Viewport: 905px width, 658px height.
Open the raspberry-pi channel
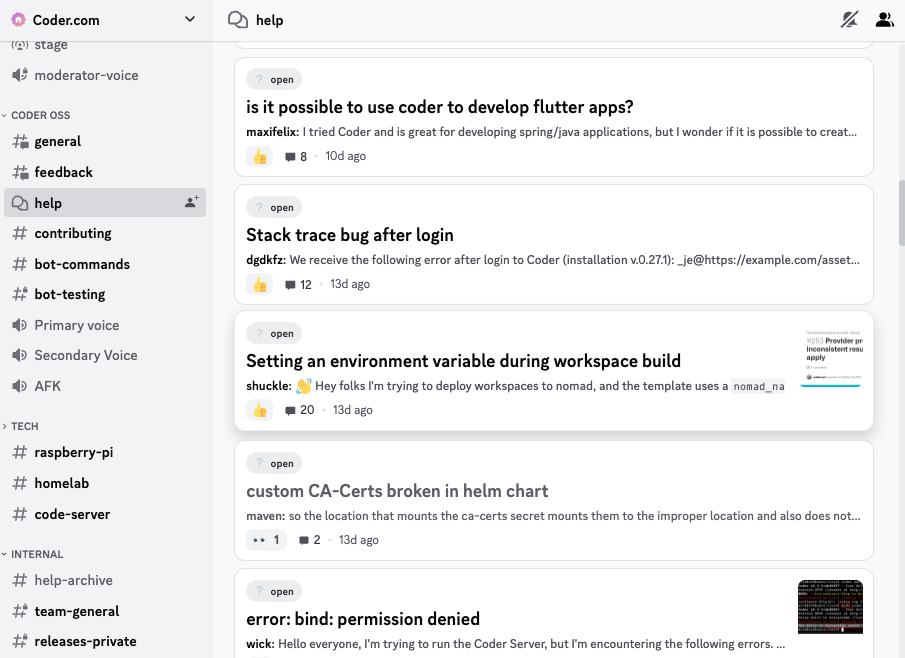pos(73,452)
